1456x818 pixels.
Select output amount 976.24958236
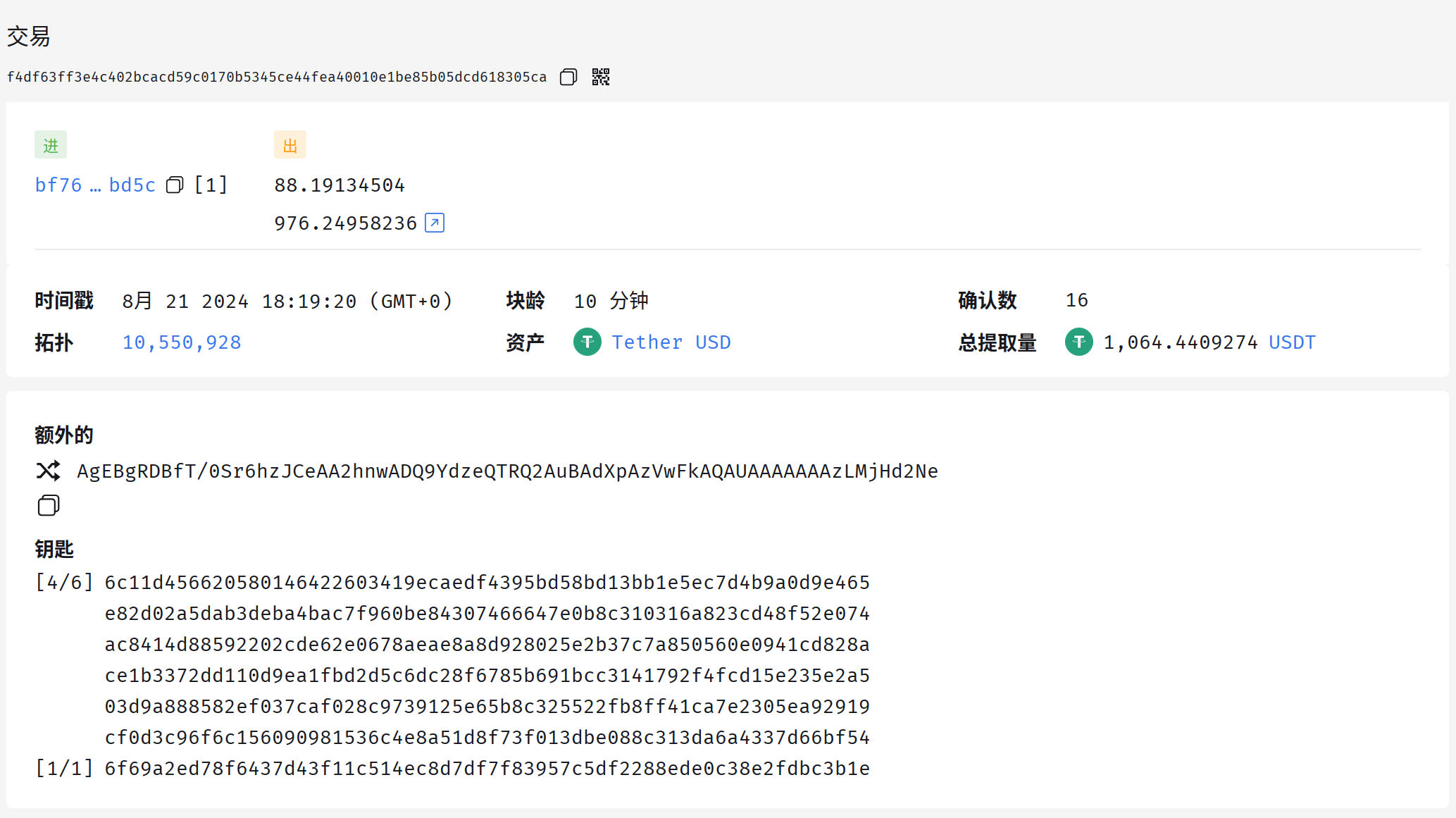[x=346, y=223]
